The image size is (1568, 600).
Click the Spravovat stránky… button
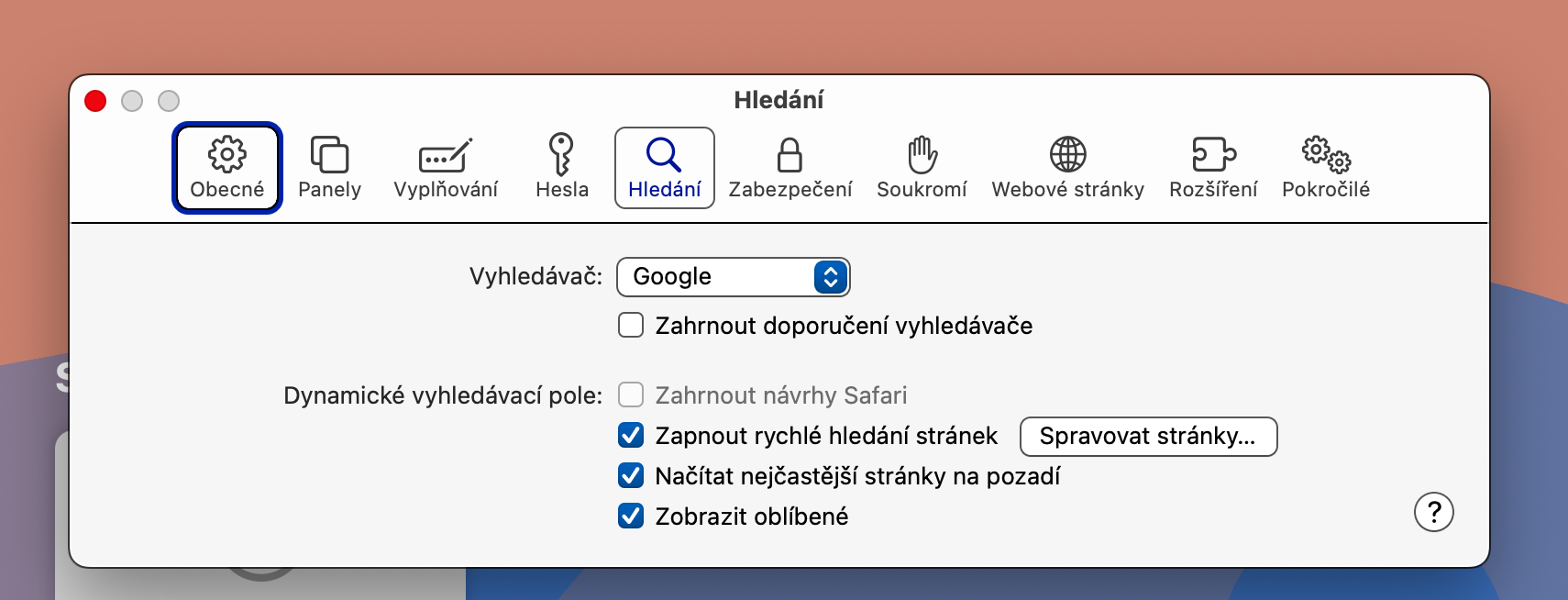(x=1148, y=437)
